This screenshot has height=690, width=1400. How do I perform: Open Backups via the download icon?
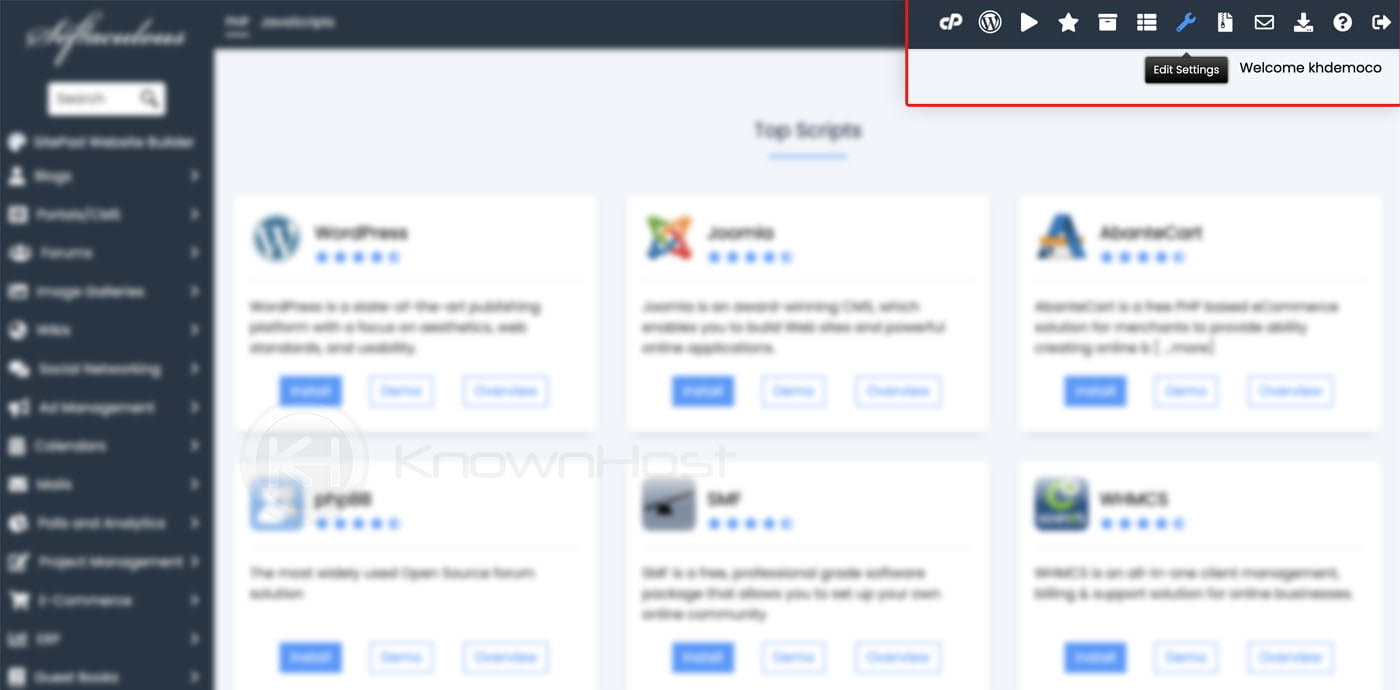[x=1303, y=21]
